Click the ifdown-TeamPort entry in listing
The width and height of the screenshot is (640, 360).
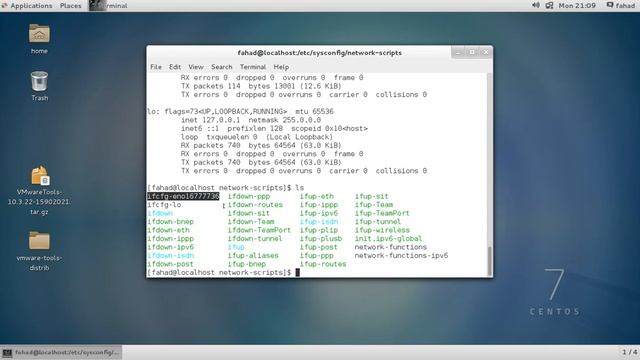tap(259, 230)
